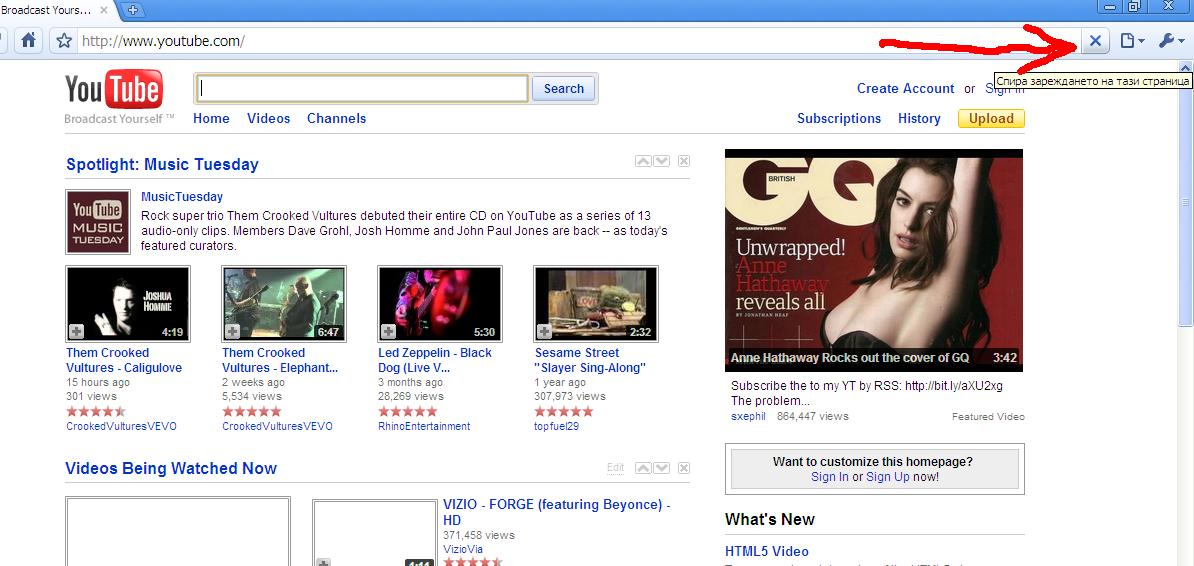The width and height of the screenshot is (1194, 566).
Task: Close the Spotlight: Music Tuesday module
Action: click(x=684, y=161)
